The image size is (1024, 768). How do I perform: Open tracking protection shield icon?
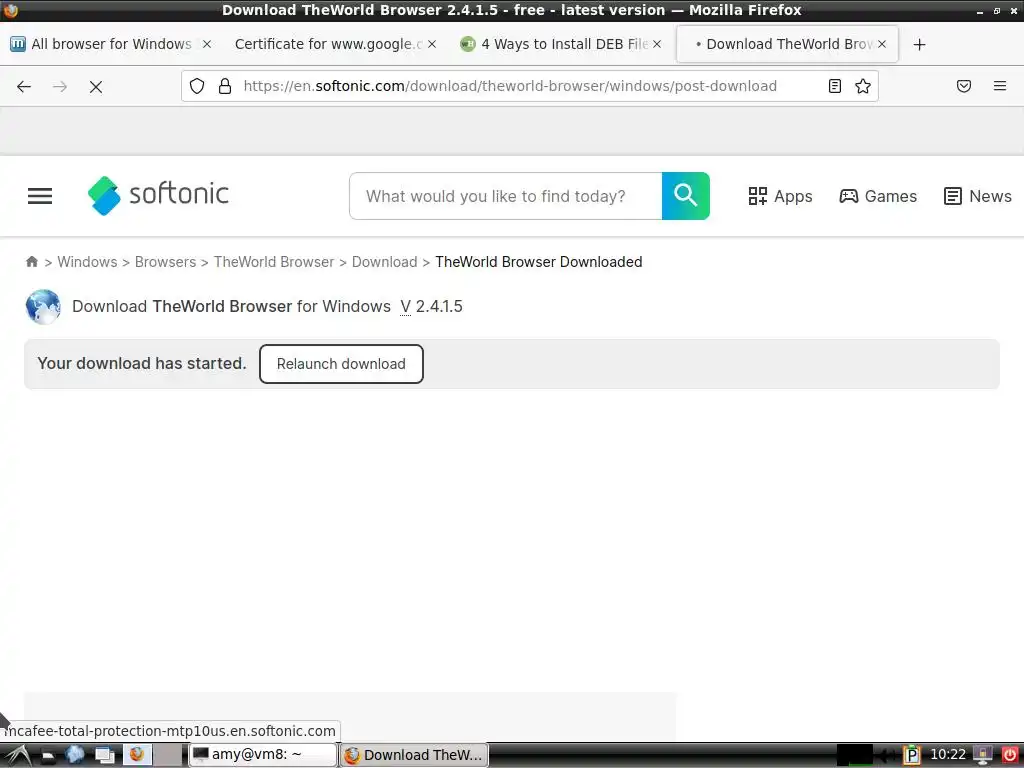pos(197,86)
